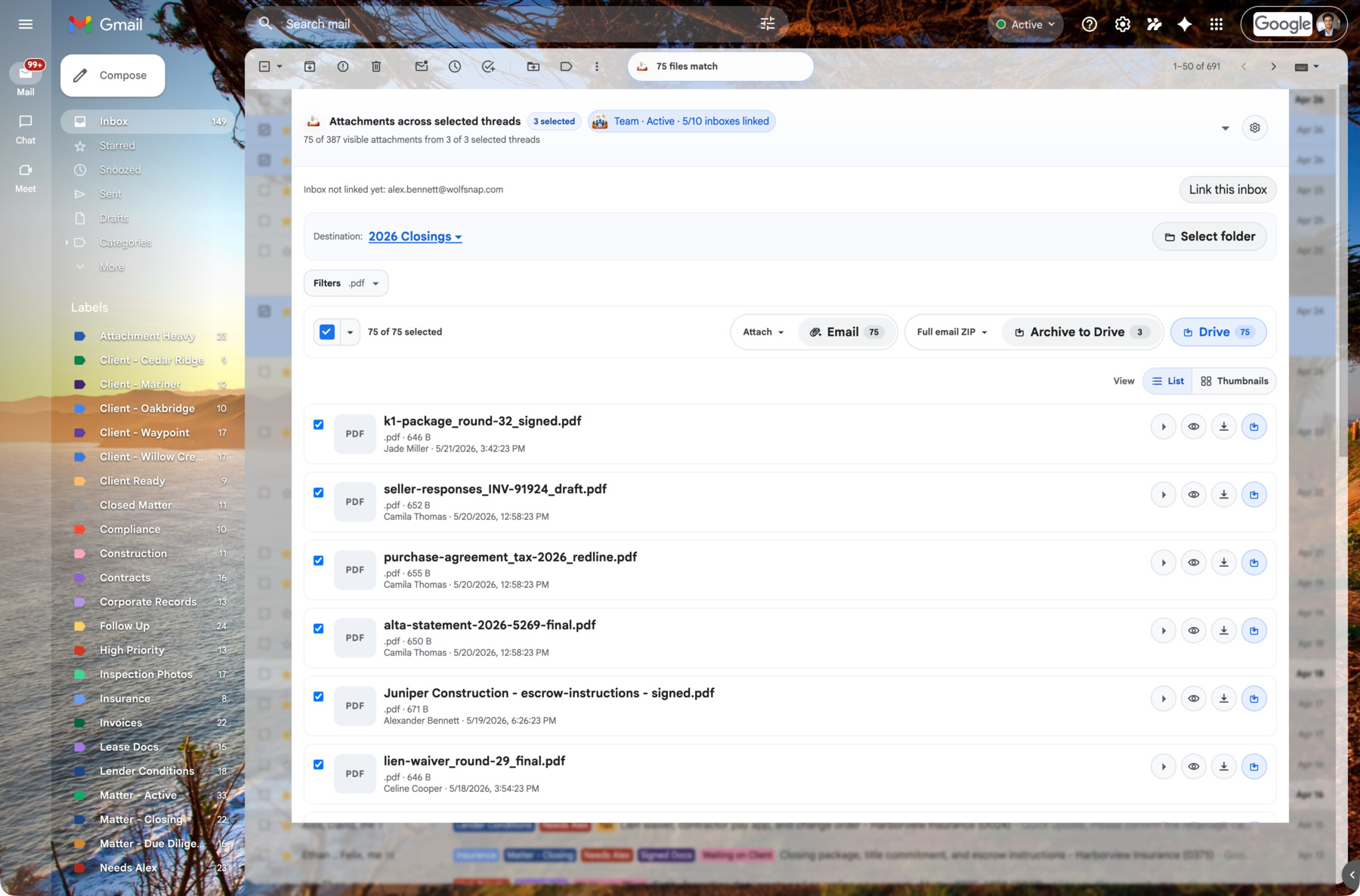
Task: Click the Delete trash icon in the toolbar
Action: click(376, 66)
